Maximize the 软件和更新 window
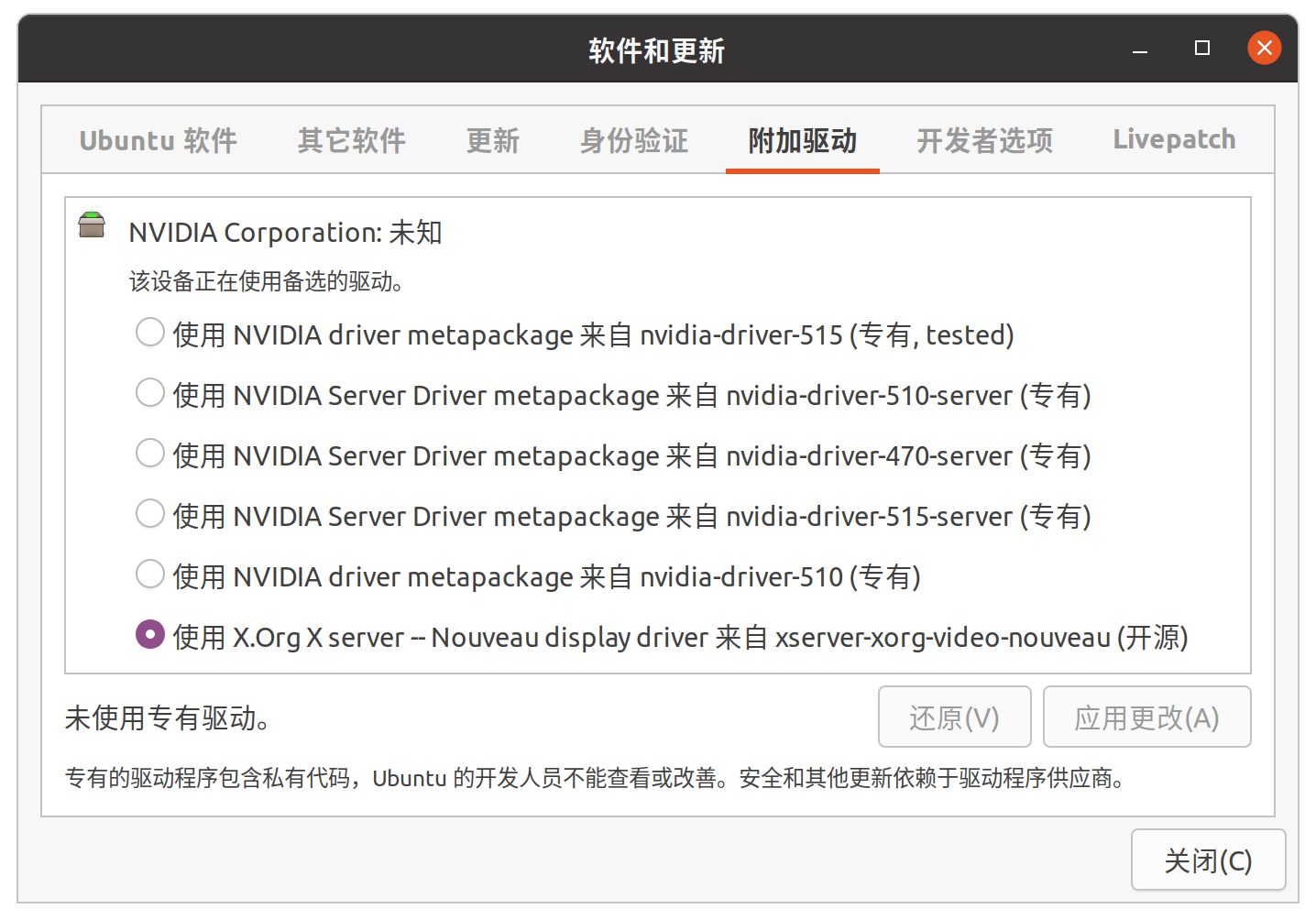1316x920 pixels. (1202, 49)
